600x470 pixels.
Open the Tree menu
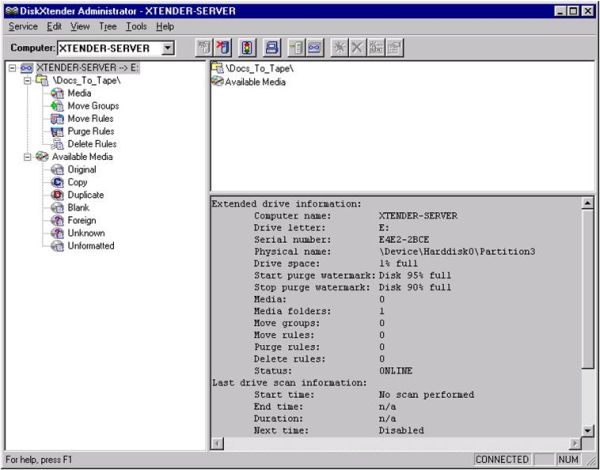[x=108, y=26]
